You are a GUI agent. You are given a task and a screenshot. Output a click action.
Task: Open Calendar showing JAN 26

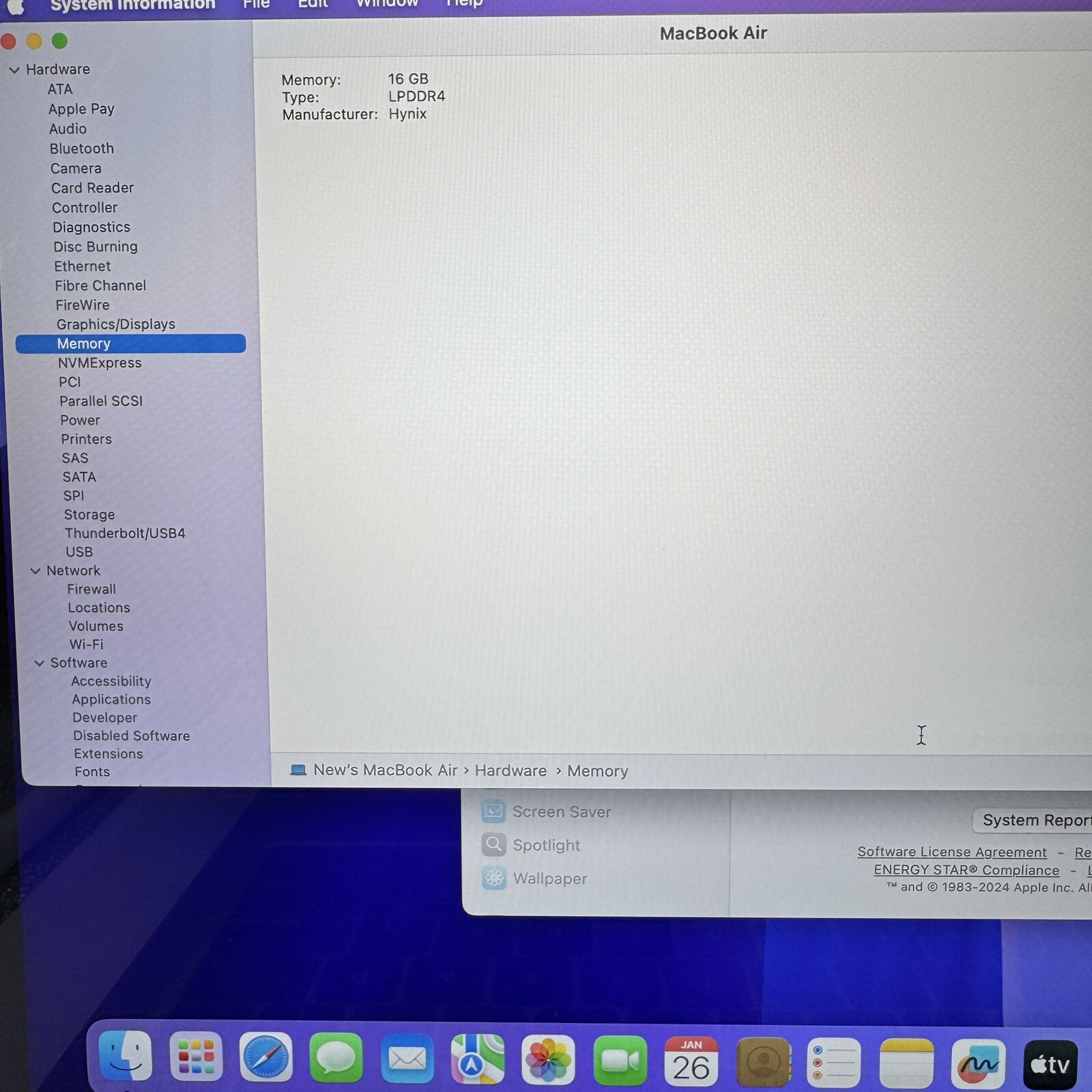click(x=691, y=1061)
